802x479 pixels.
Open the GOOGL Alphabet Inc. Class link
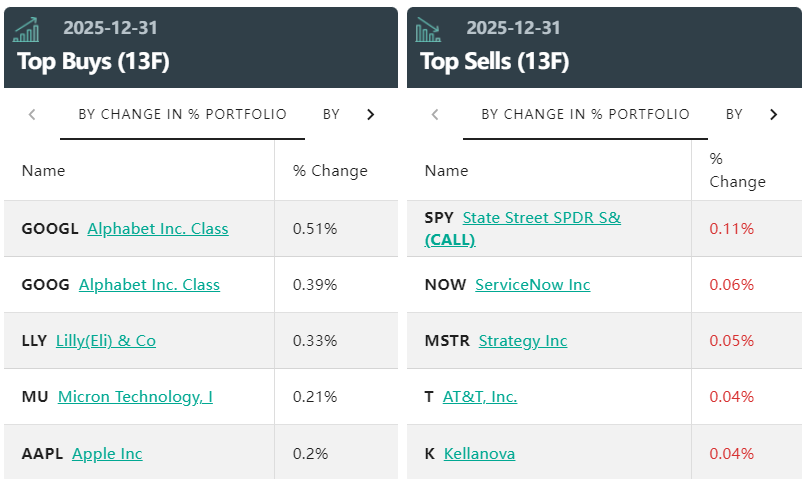(158, 228)
